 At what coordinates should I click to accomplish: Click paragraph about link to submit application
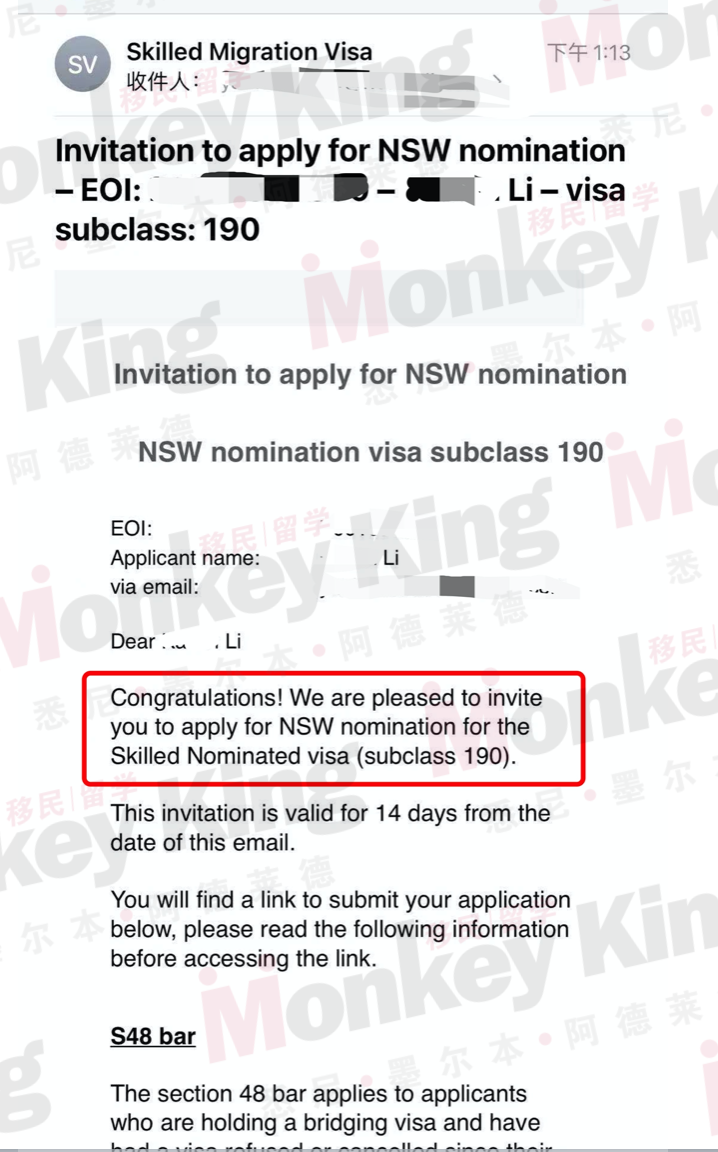pyautogui.click(x=340, y=929)
